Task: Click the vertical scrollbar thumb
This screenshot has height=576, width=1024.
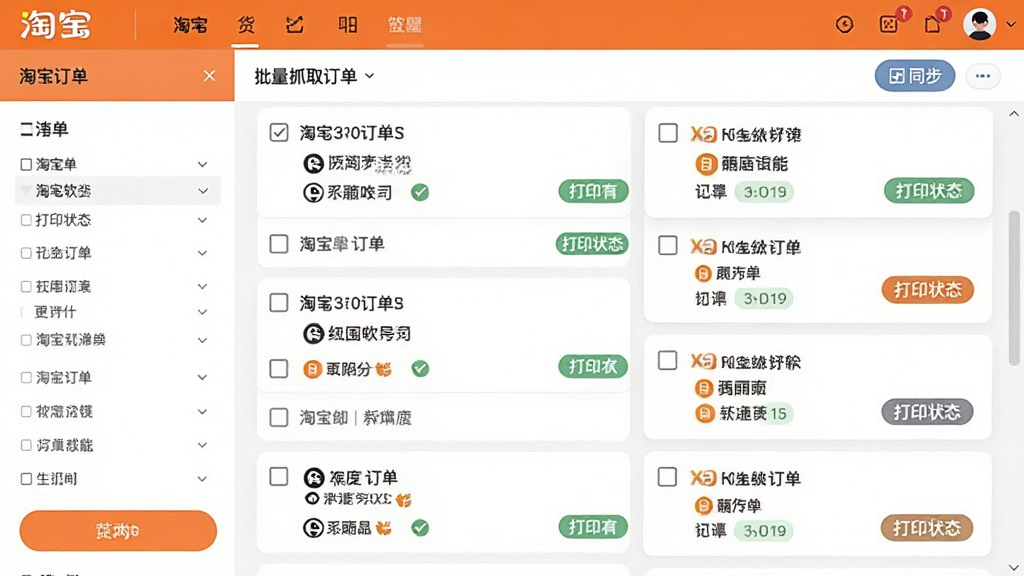Action: (x=1014, y=287)
